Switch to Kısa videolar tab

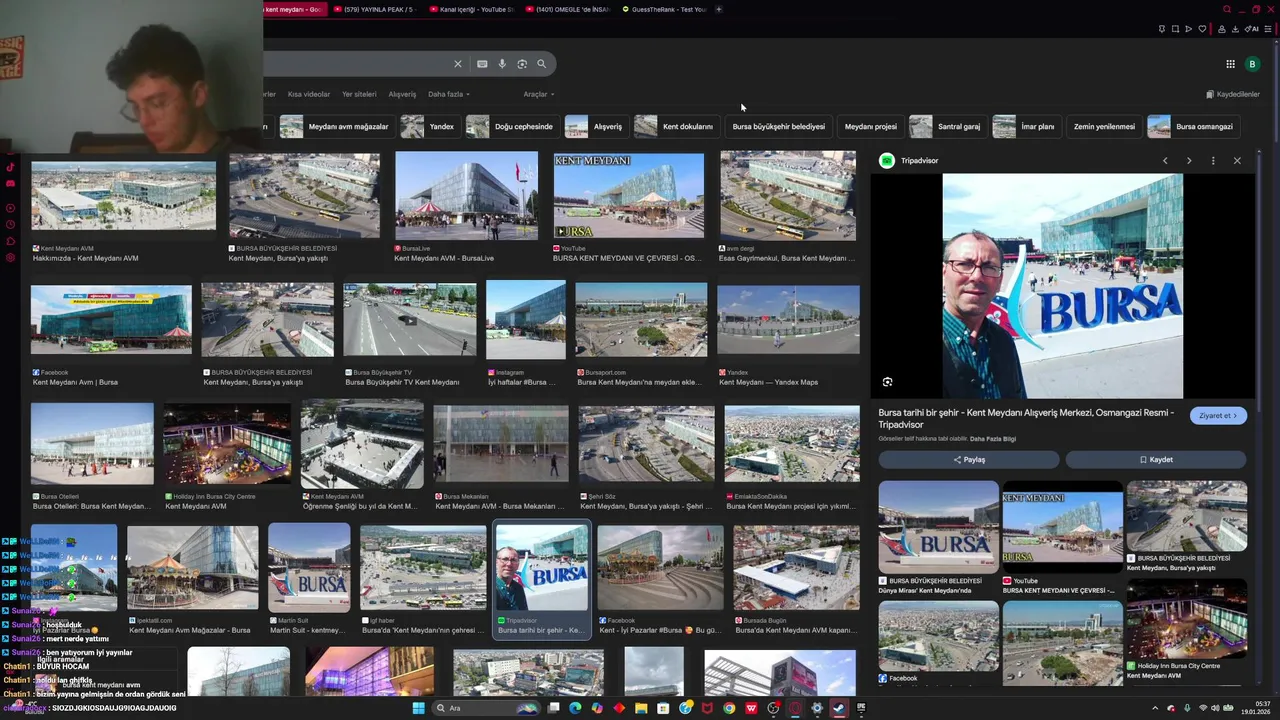(309, 94)
